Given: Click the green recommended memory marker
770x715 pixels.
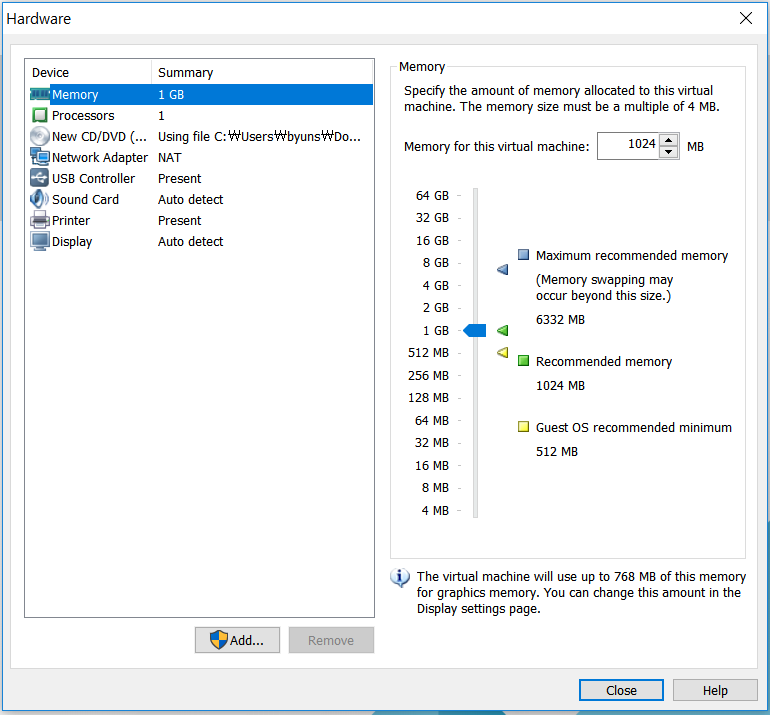Looking at the screenshot, I should [x=502, y=330].
